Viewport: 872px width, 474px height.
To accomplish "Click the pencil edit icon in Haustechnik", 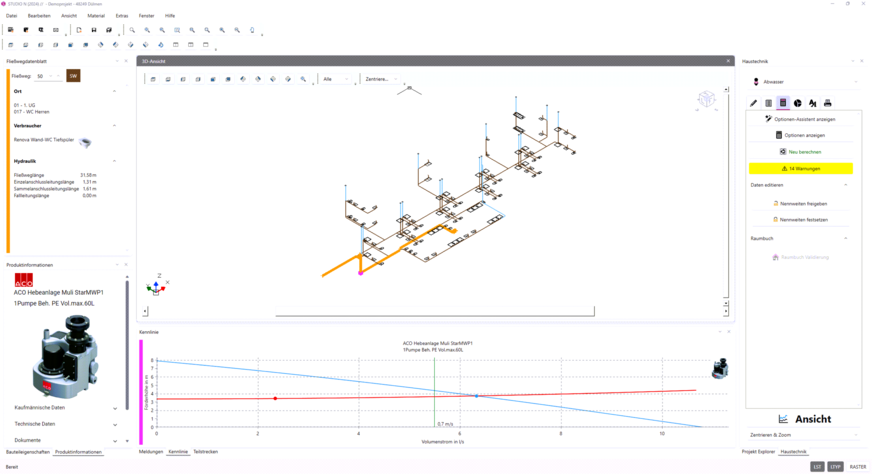I will point(754,103).
